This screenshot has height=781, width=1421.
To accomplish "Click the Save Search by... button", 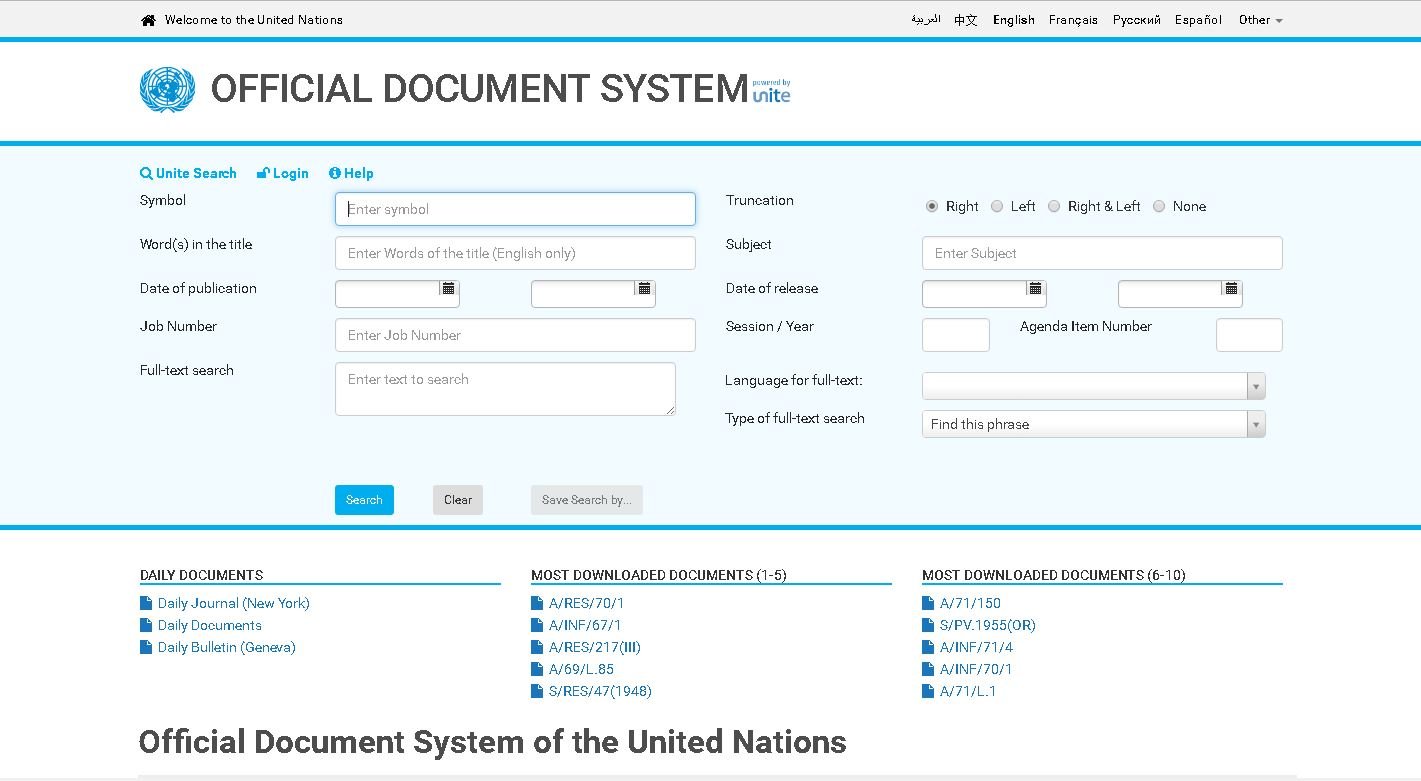I will [x=587, y=500].
